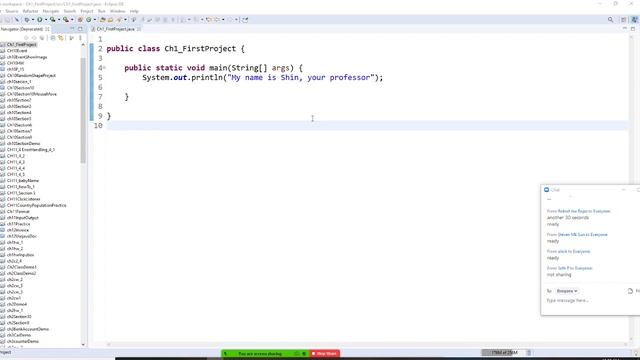Click the Navigator vertical scrollbar thumb
This screenshot has height=360, width=640.
[83, 110]
